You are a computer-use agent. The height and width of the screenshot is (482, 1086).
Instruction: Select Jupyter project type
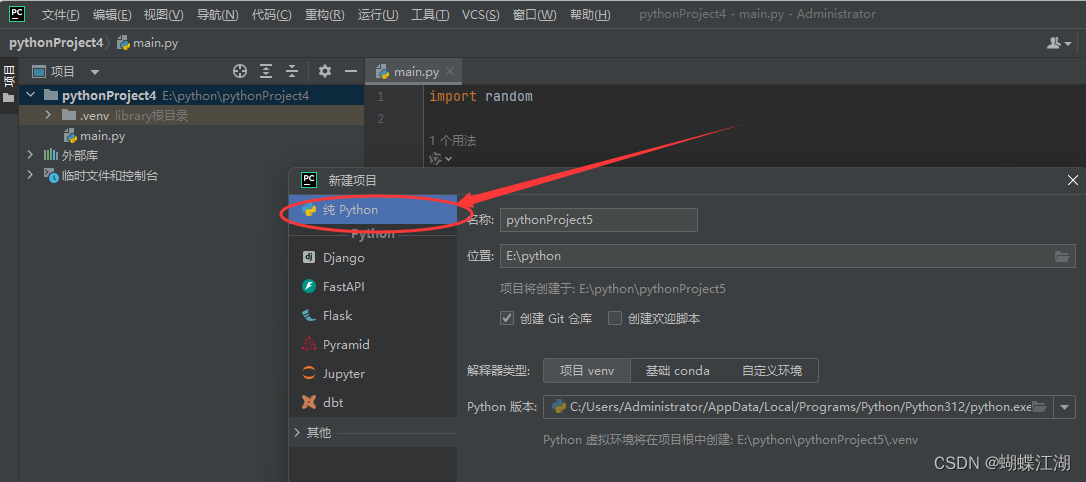(x=373, y=373)
